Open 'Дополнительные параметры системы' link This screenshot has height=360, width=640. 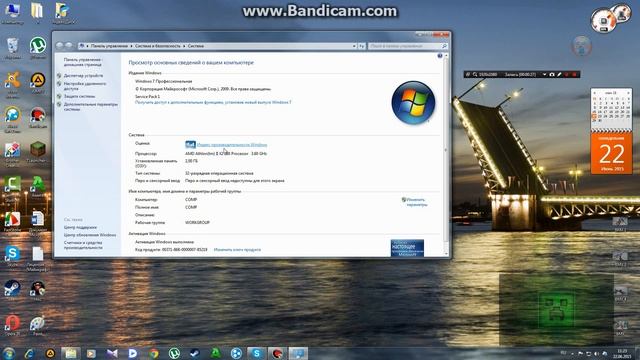[x=91, y=107]
